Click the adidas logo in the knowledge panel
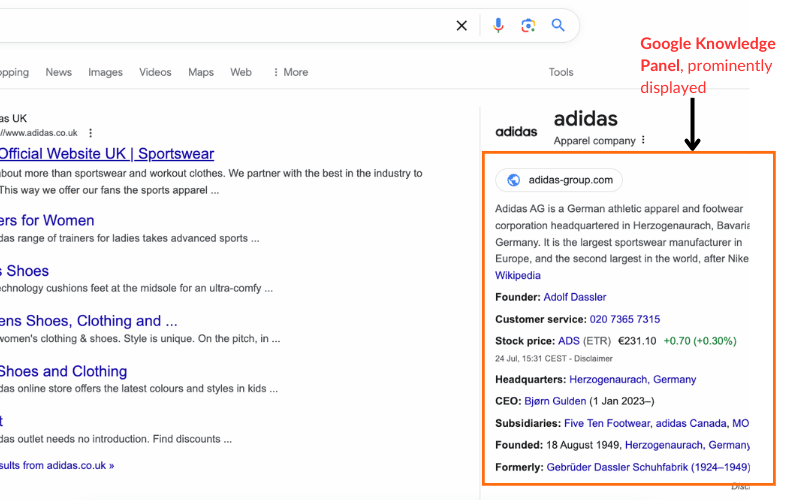Image resolution: width=800 pixels, height=500 pixels. pos(516,132)
